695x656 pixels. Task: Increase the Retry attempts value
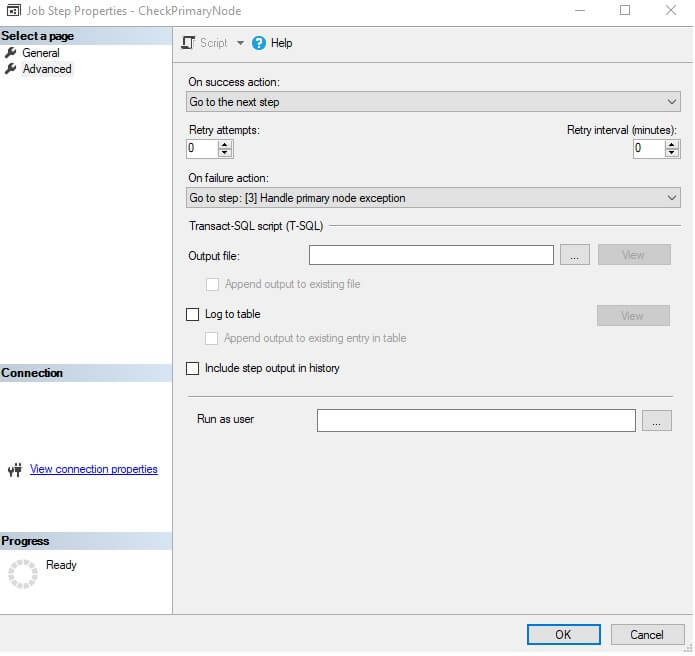coord(225,144)
